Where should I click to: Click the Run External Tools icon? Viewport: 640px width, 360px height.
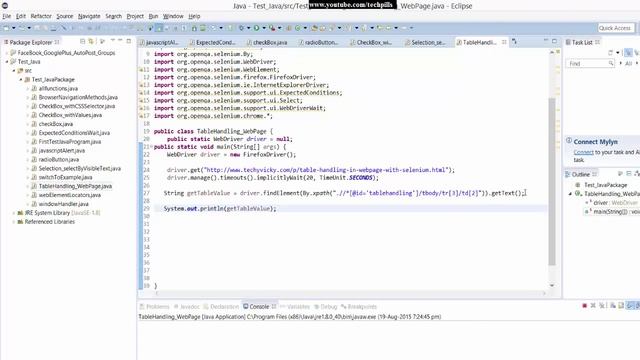coord(272,28)
